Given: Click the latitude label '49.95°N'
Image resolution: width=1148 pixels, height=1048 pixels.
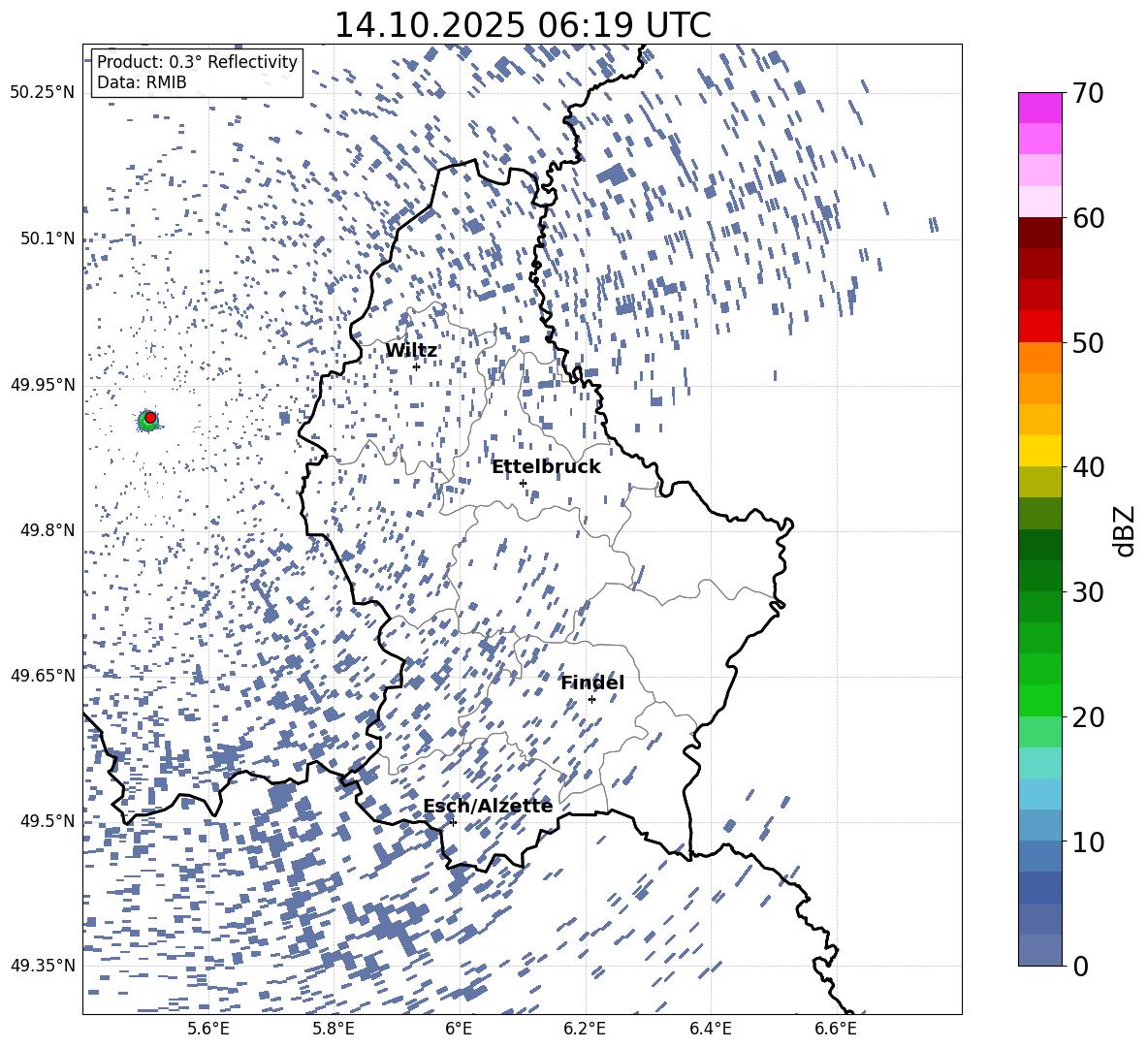Looking at the screenshot, I should click(x=42, y=384).
